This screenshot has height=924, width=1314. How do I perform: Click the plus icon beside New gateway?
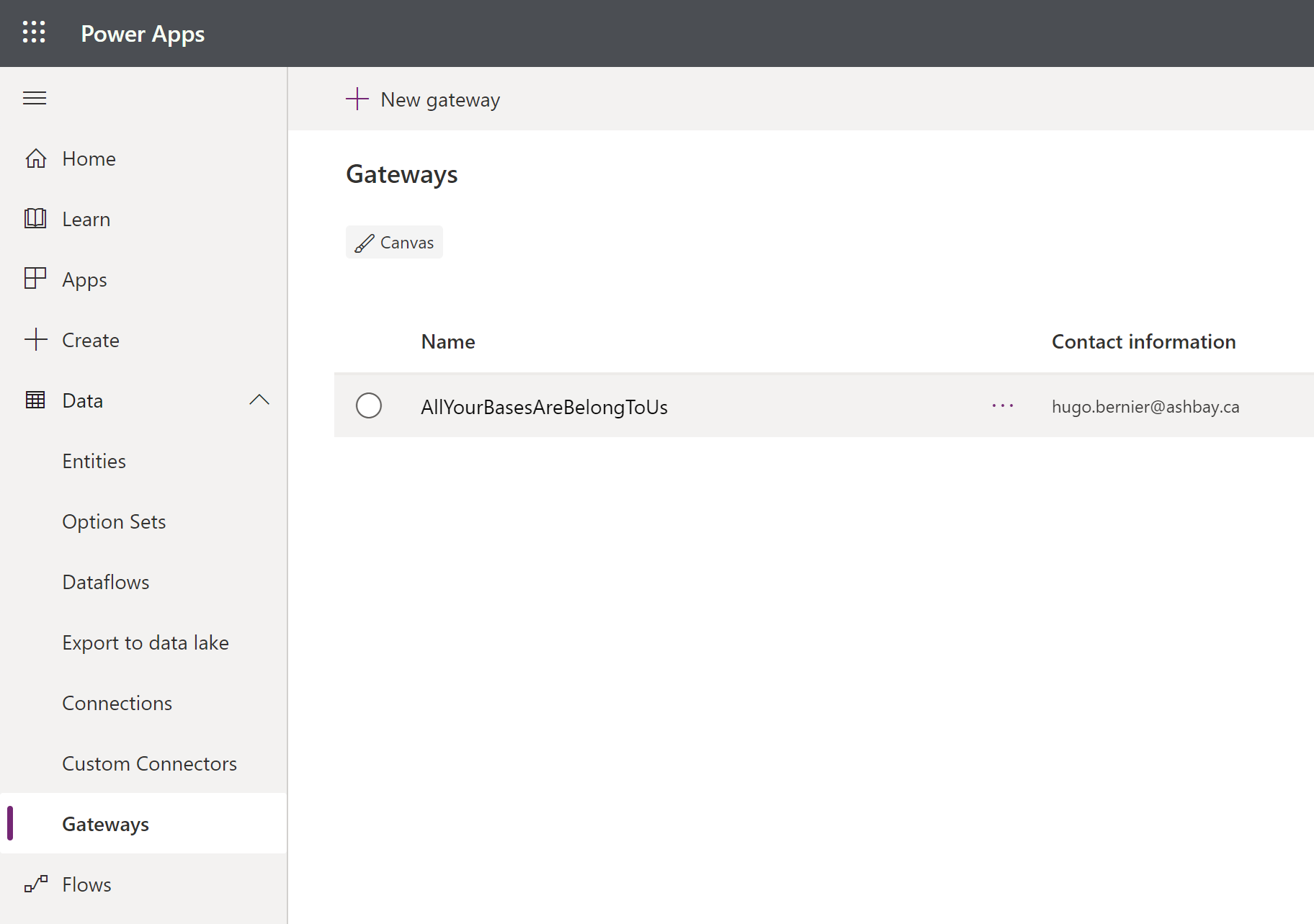pyautogui.click(x=357, y=99)
